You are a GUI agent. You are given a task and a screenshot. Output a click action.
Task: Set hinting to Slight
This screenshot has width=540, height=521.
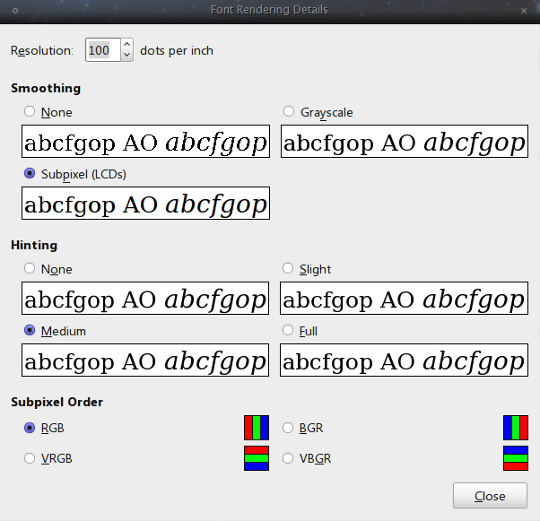(x=288, y=268)
